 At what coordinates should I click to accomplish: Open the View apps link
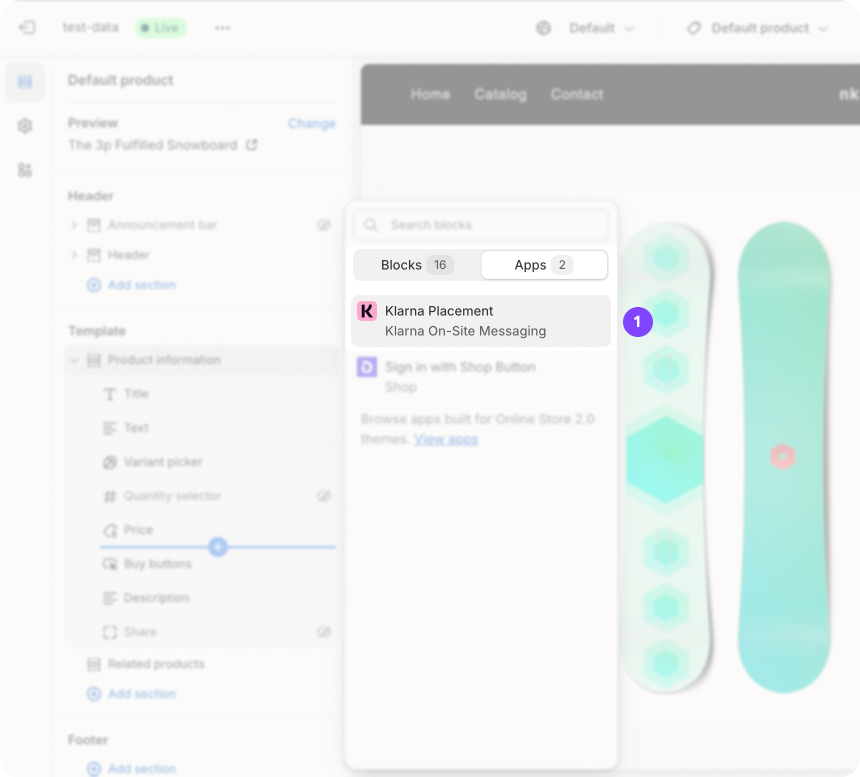pyautogui.click(x=446, y=439)
